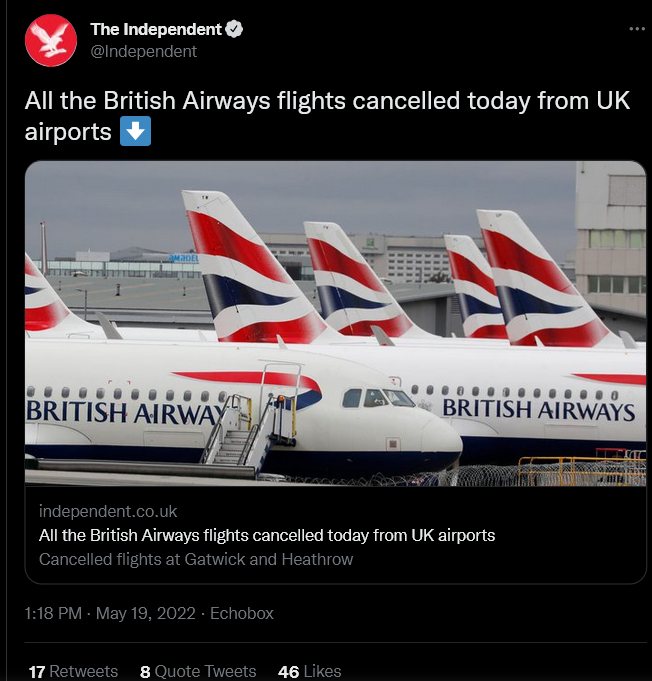This screenshot has height=681, width=652.
Task: Click the @Independent handle
Action: click(x=144, y=51)
